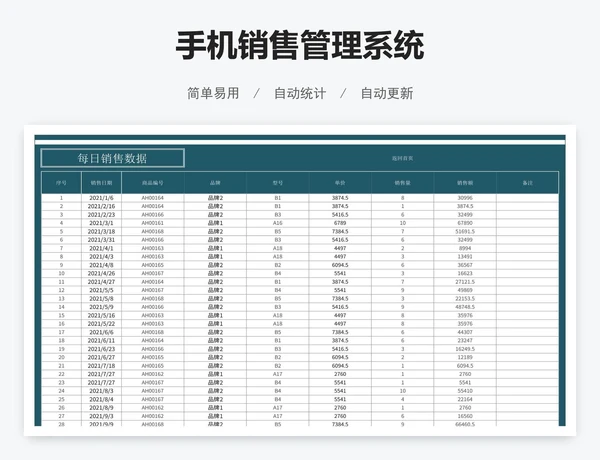Screen dimensions: 600x460
Task: Click the sales amount cell 22153.5
Action: pos(465,299)
